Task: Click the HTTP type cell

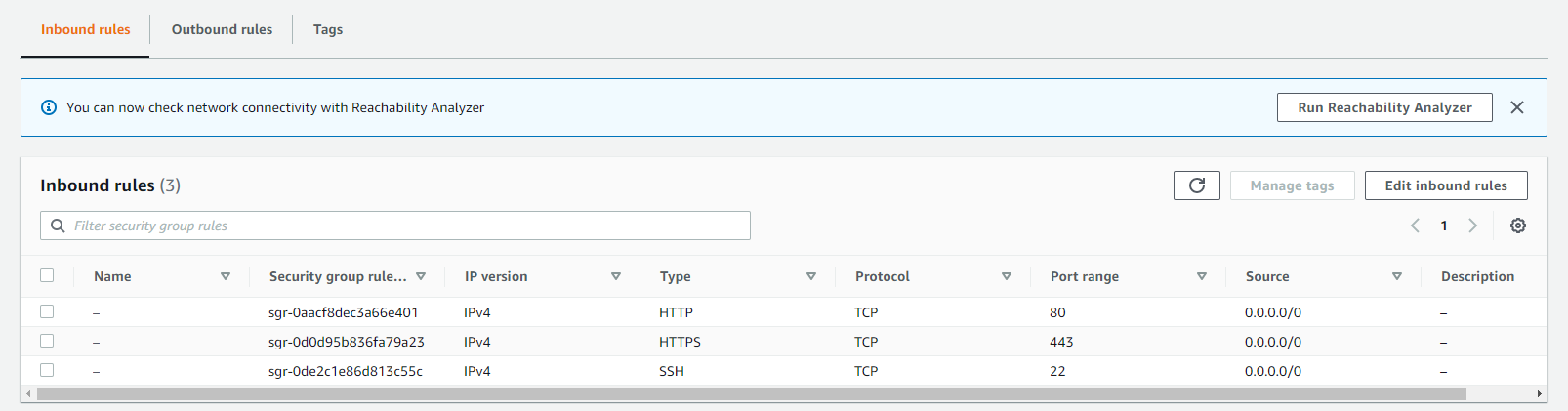Action: click(x=676, y=312)
